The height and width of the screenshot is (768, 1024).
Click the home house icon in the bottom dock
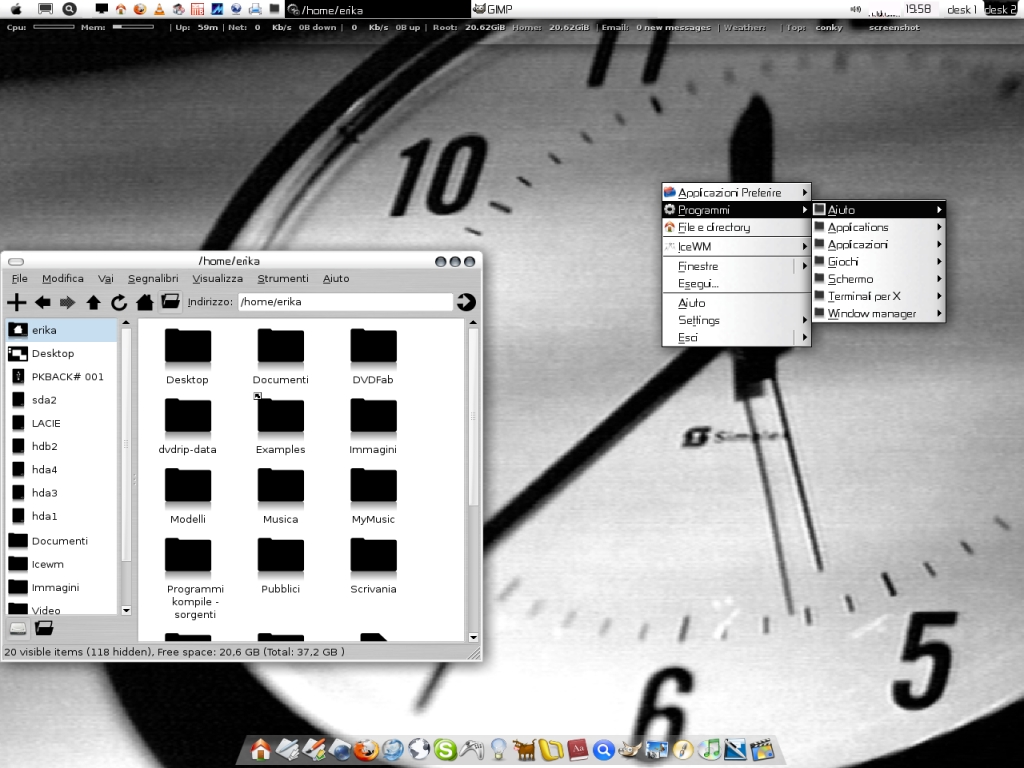point(261,749)
